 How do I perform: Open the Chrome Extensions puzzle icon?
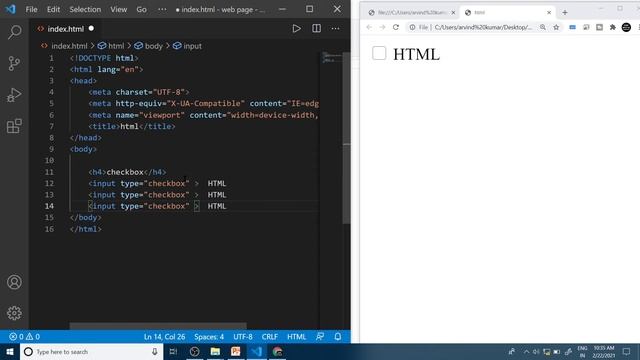(613, 27)
